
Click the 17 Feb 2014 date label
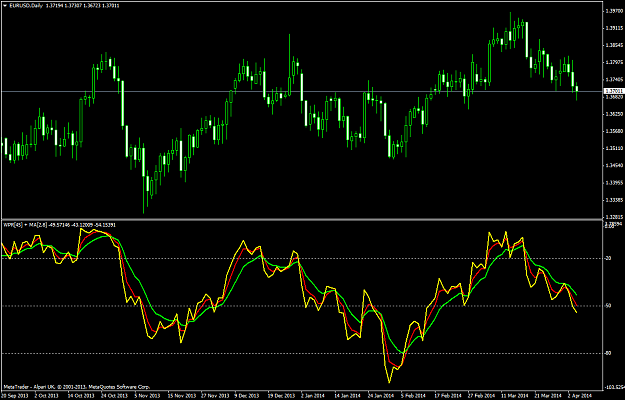point(447,396)
